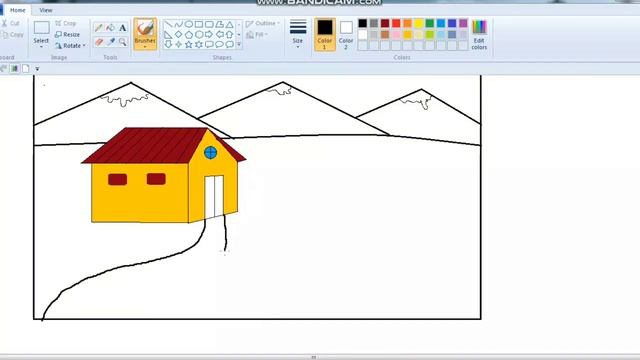Pick the white color swatch in palette
The image size is (640, 360).
click(362, 35)
